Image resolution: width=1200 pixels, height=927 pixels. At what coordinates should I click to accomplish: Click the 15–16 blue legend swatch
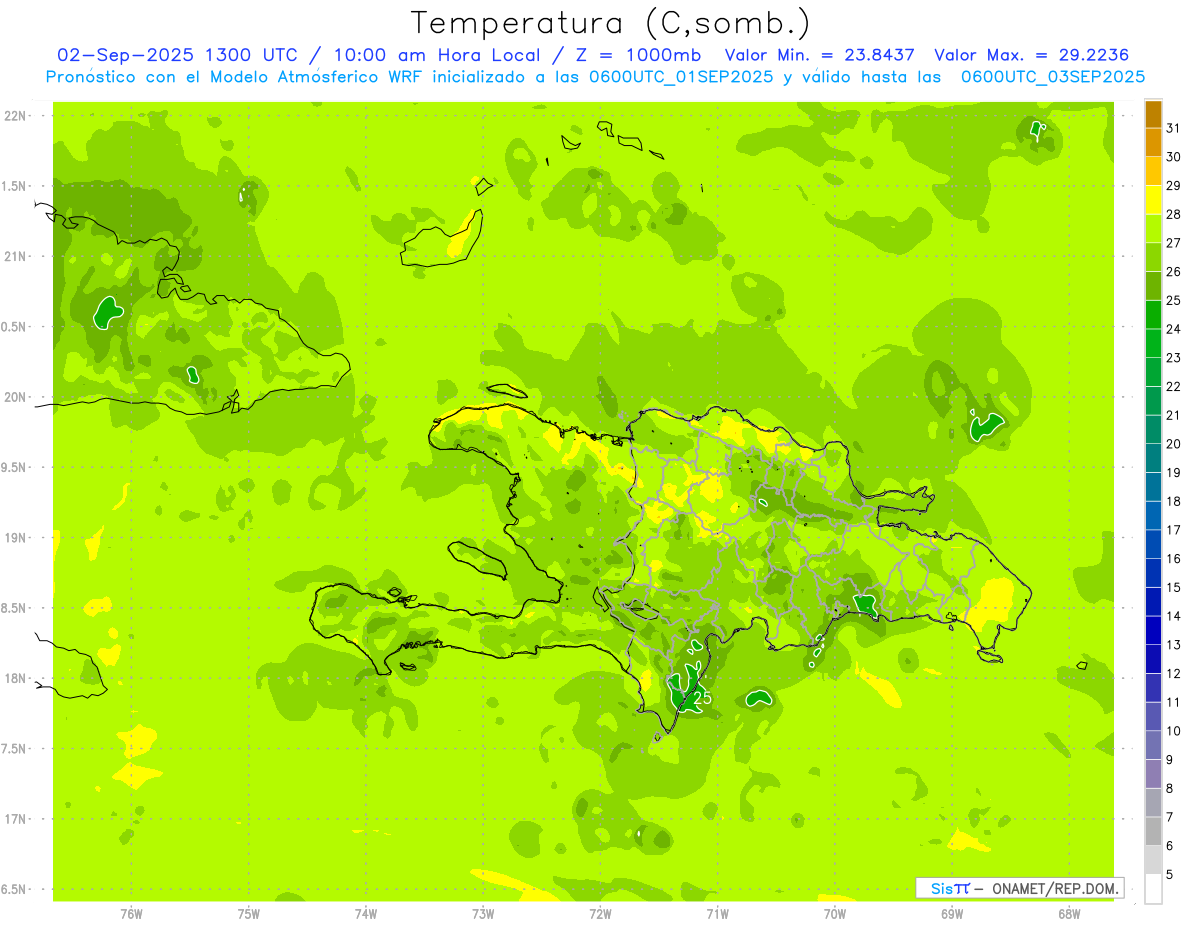tap(1153, 573)
